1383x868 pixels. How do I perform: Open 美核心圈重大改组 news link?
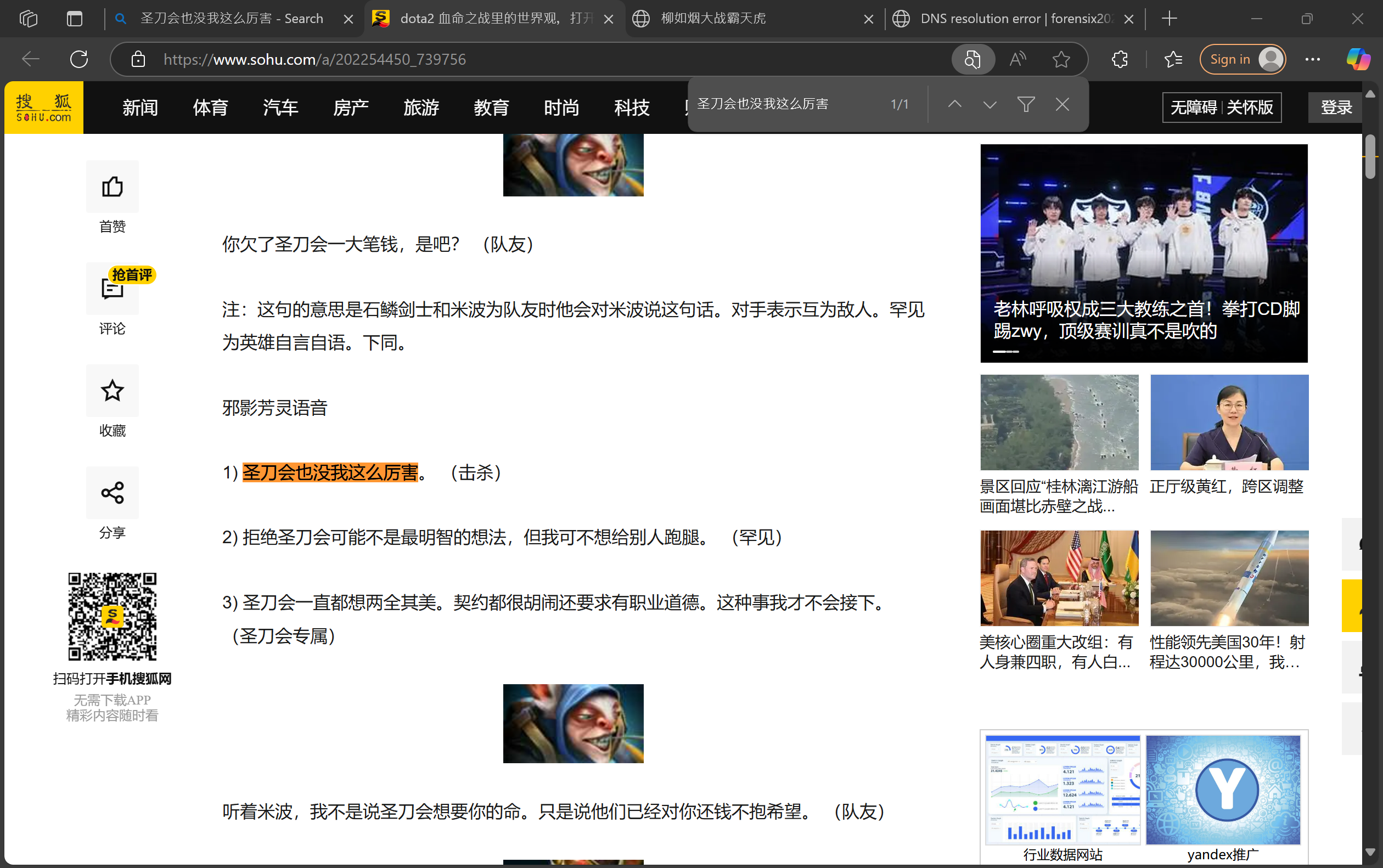[x=1056, y=652]
